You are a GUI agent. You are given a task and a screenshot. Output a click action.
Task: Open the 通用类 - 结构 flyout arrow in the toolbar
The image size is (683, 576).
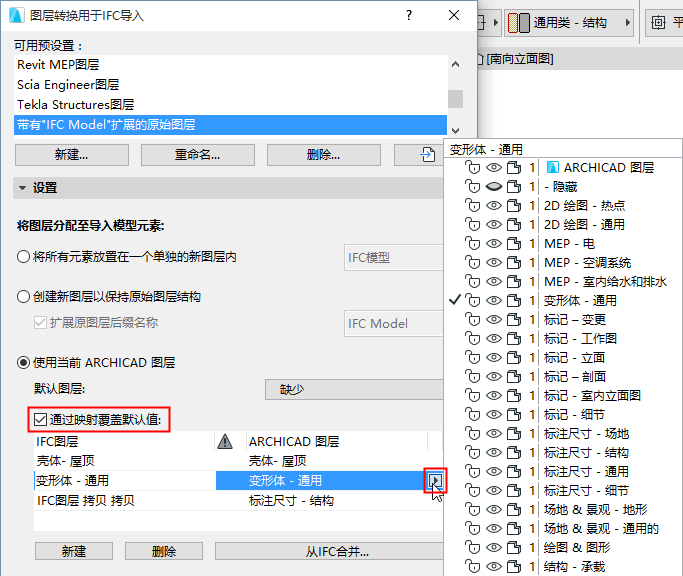(x=628, y=23)
